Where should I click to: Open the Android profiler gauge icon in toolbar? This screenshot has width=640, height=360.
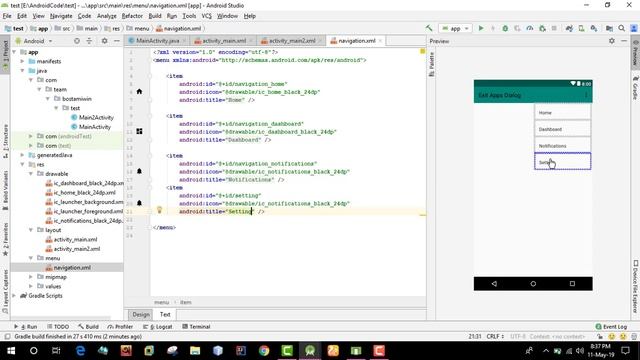click(x=529, y=28)
